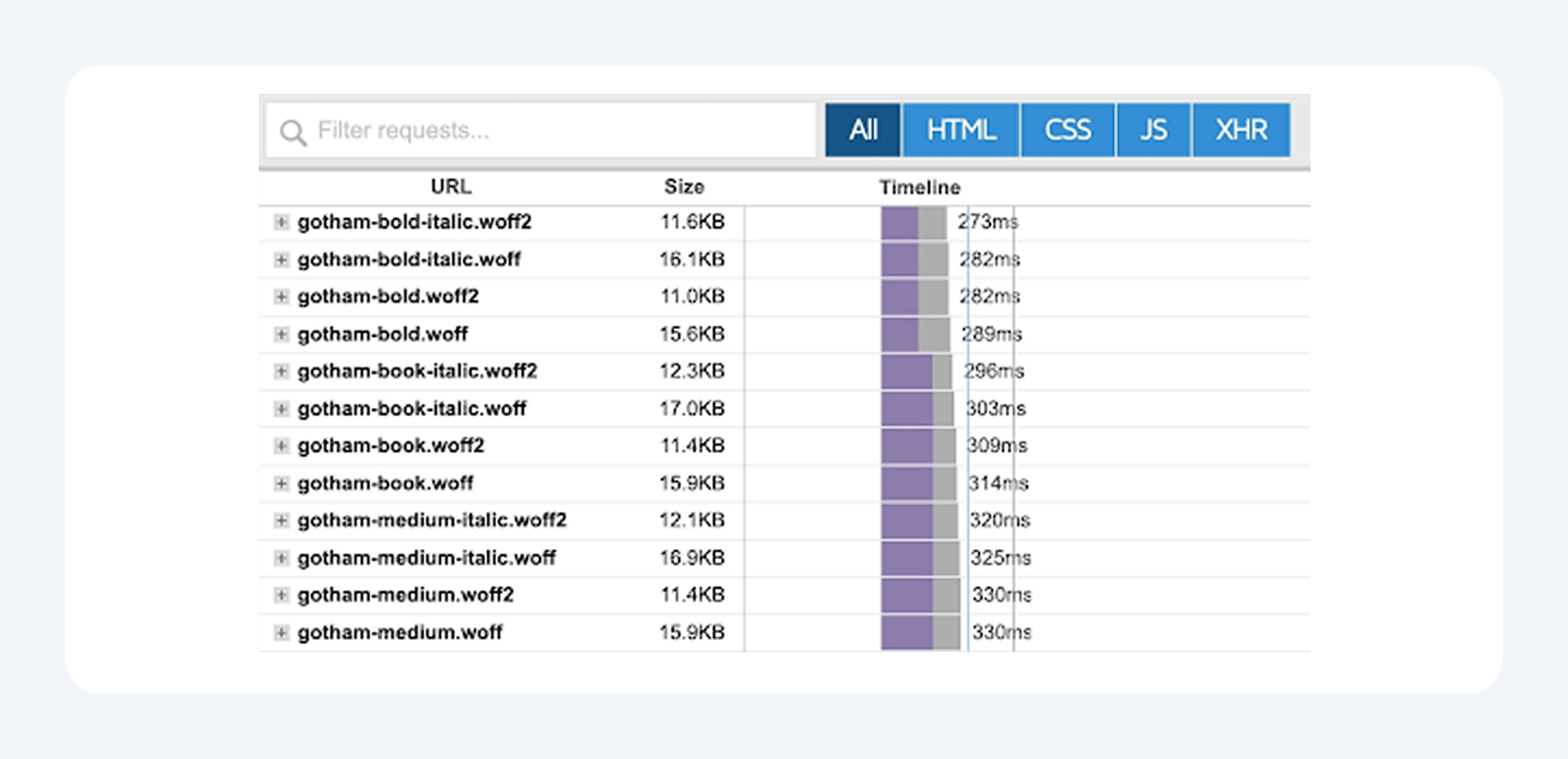Click the Timeline column header
Image resolution: width=1568 pixels, height=759 pixels.
click(920, 187)
